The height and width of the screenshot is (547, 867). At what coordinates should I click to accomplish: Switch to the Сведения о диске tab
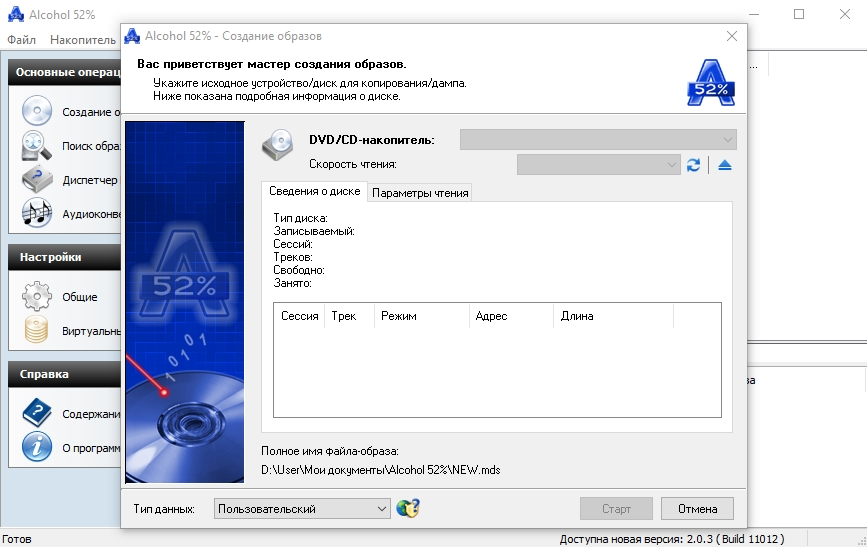[314, 191]
